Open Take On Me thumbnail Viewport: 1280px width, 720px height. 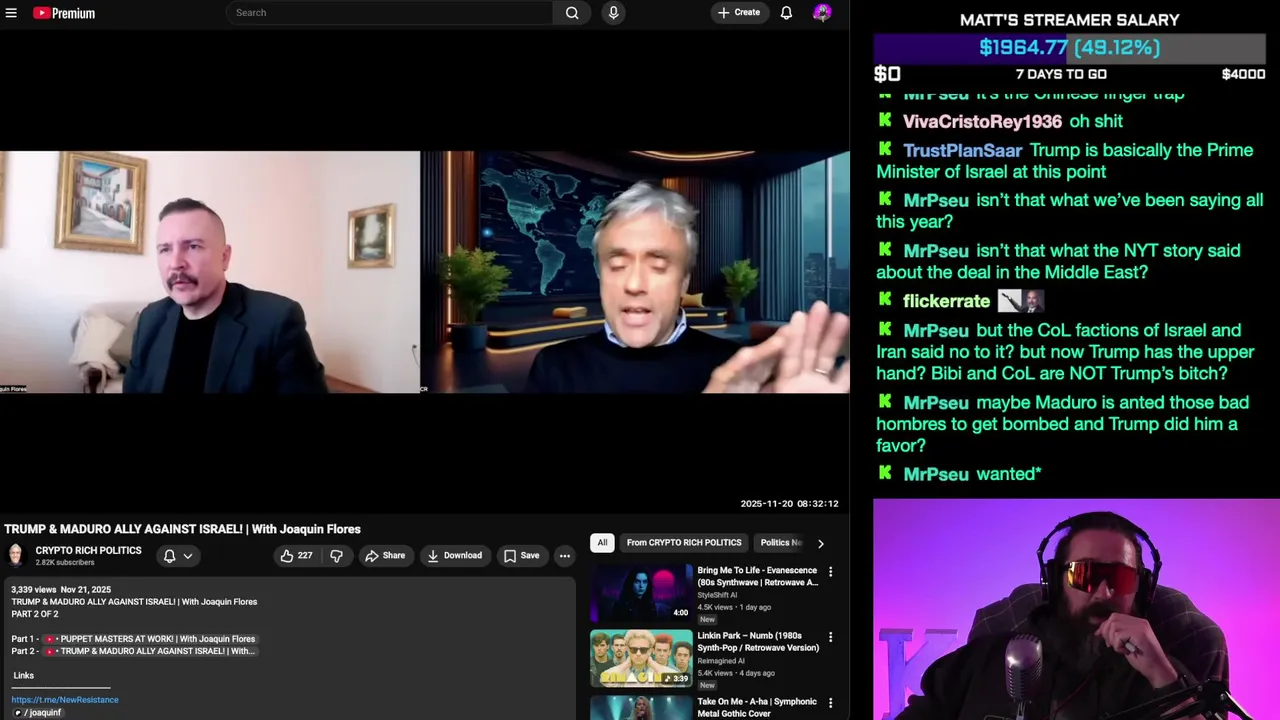click(x=640, y=707)
